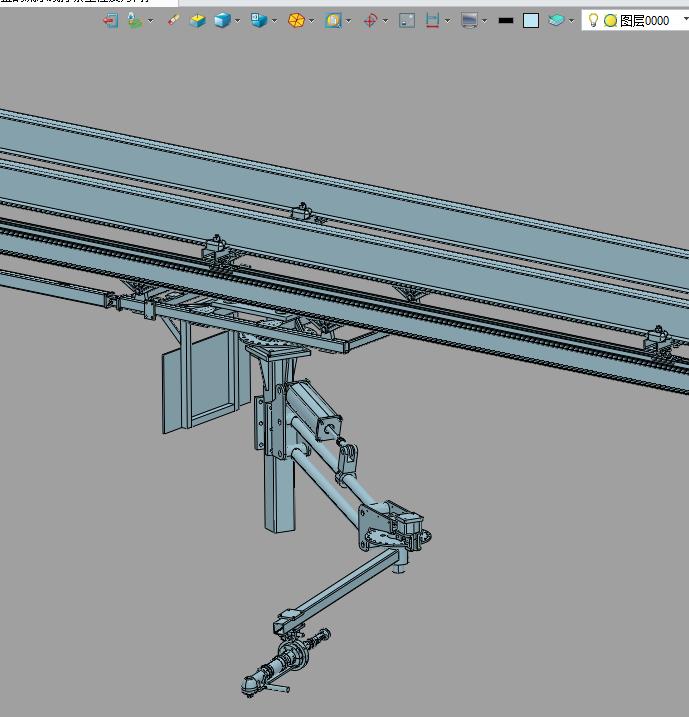Expand the zoom options dropdown arrow
This screenshot has height=717, width=689.
(x=348, y=21)
